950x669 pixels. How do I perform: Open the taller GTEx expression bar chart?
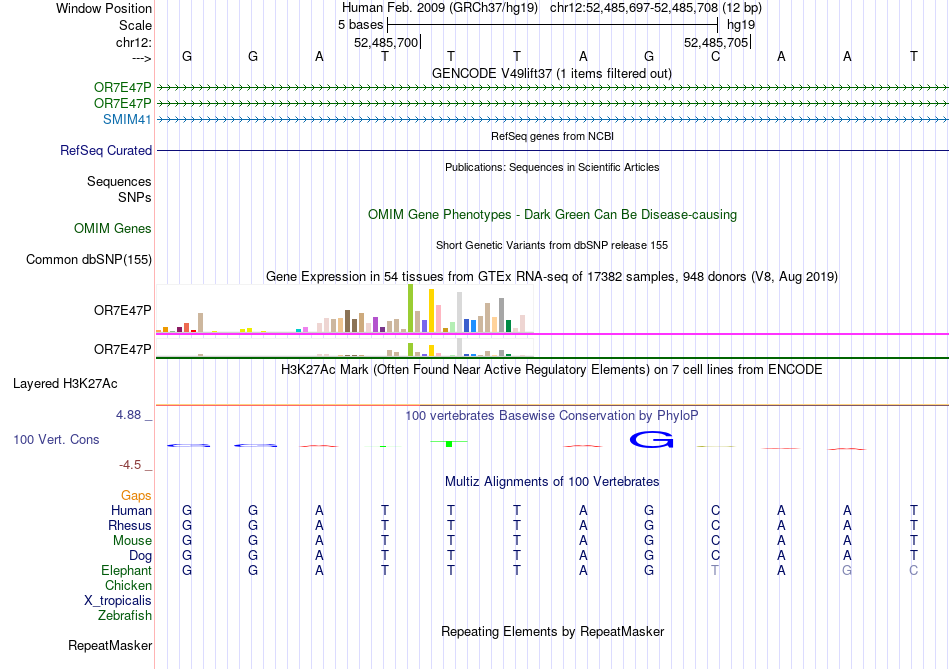[344, 309]
